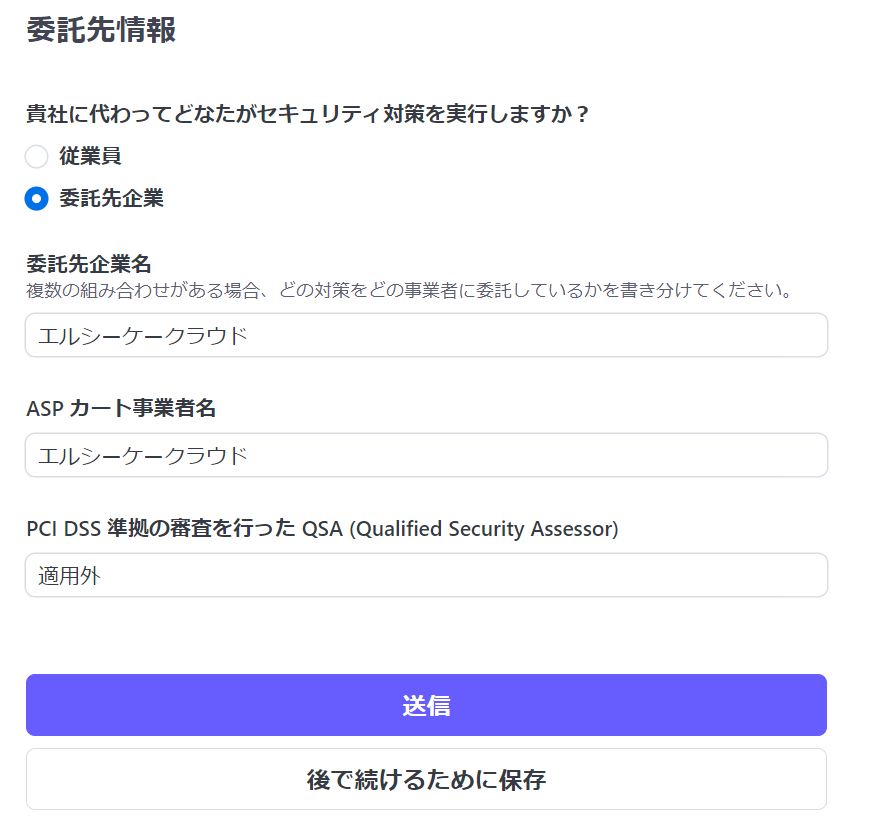Screen dimensions: 874x832
Task: Click the 適用外 text in QSA field
Action: [69, 576]
